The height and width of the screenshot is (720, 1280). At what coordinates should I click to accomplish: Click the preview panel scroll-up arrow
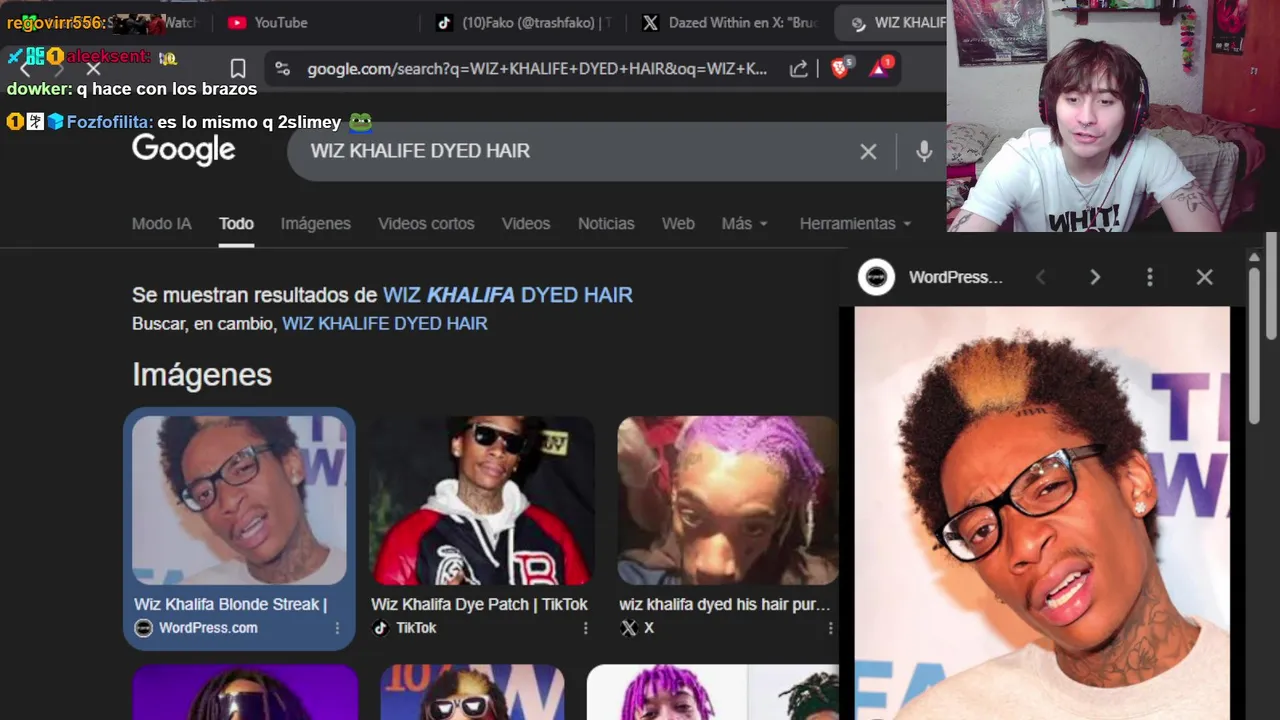click(x=1255, y=257)
